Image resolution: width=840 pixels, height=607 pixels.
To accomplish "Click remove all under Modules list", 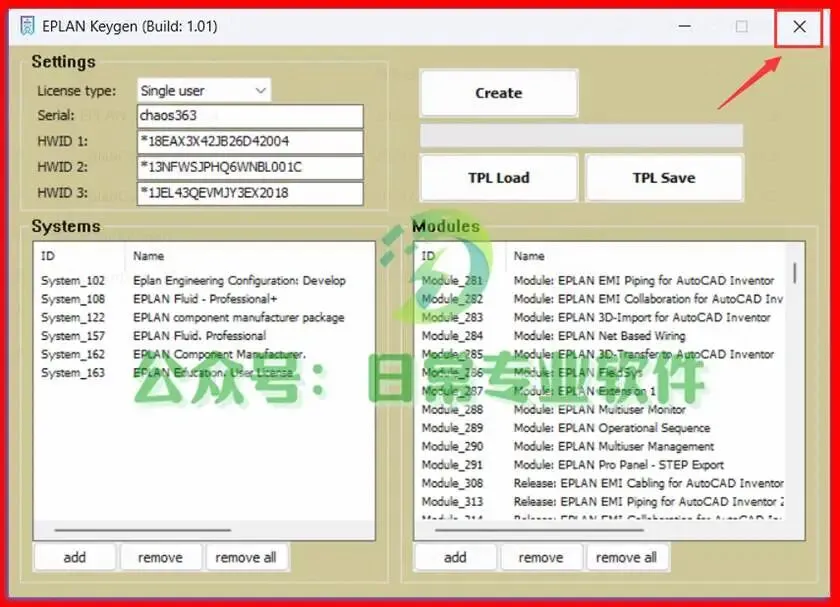I will [x=626, y=557].
